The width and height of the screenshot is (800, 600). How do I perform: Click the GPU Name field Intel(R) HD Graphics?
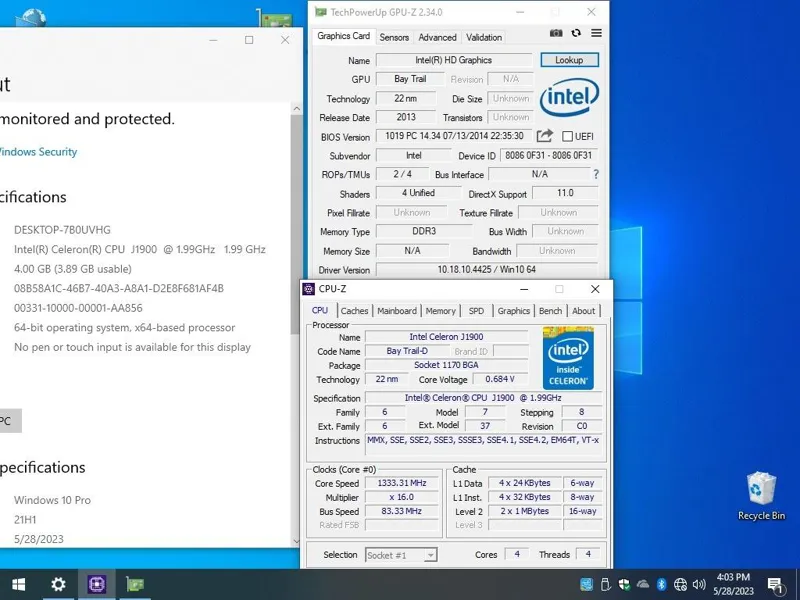coord(454,60)
